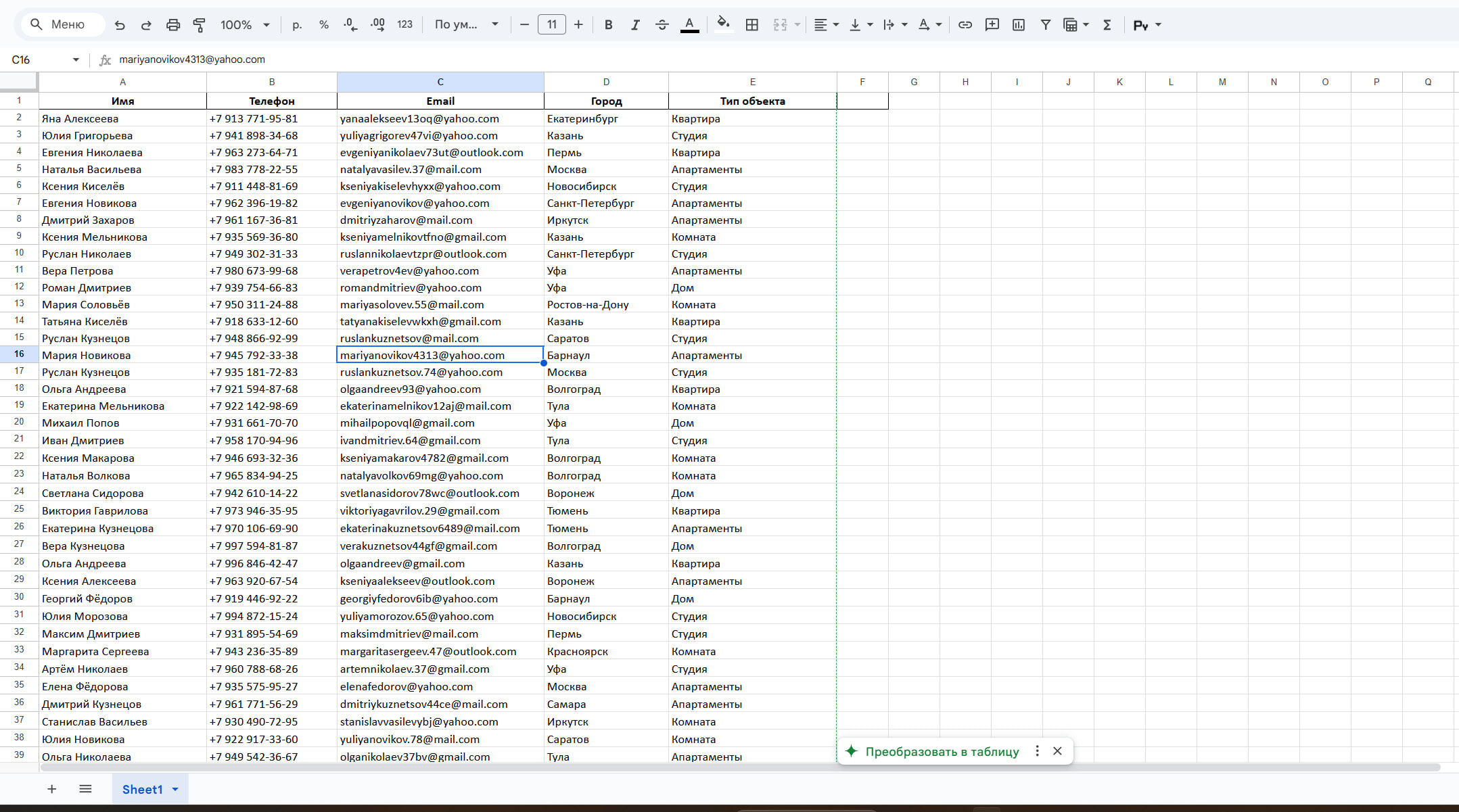Activate the paint format roller icon
The width and height of the screenshot is (1459, 812).
(x=200, y=25)
